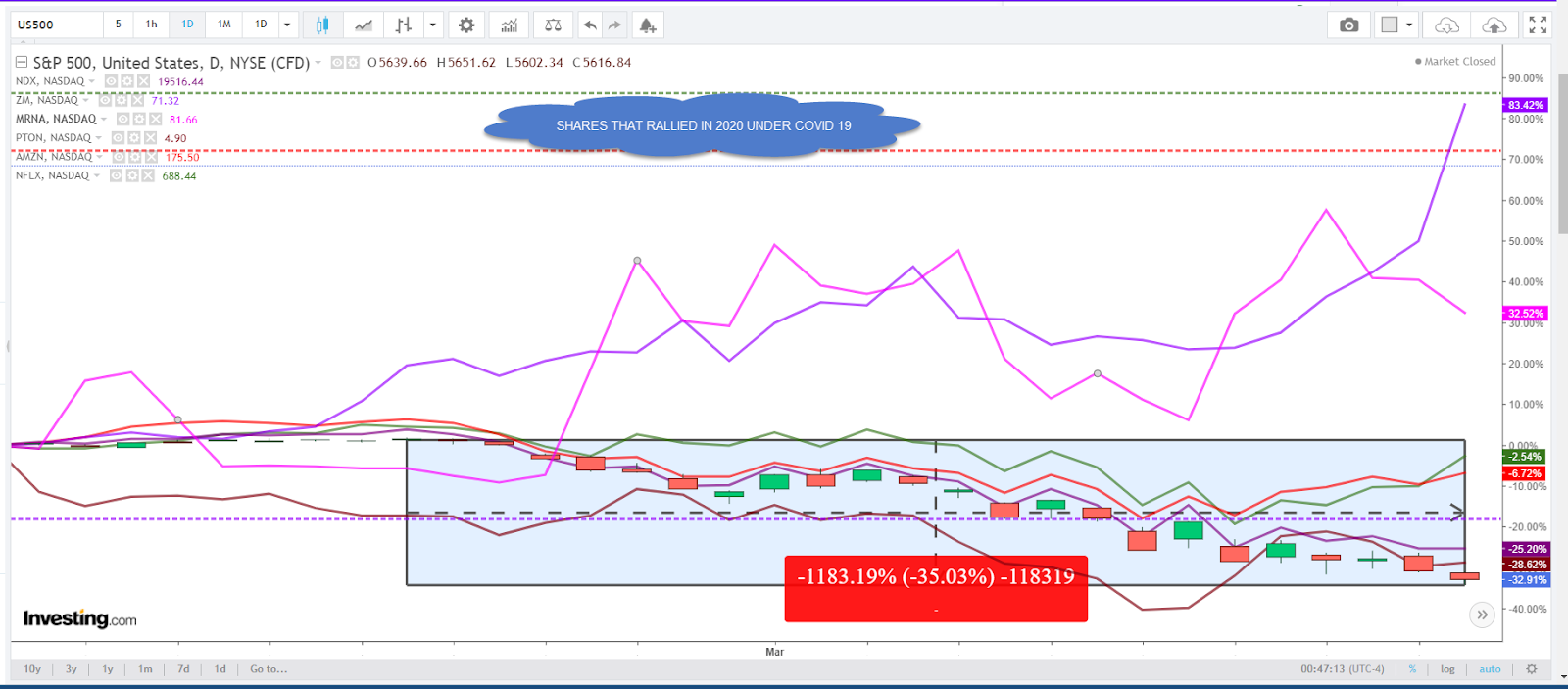Toggle log scale mode
The width and height of the screenshot is (1568, 689).
click(1447, 669)
